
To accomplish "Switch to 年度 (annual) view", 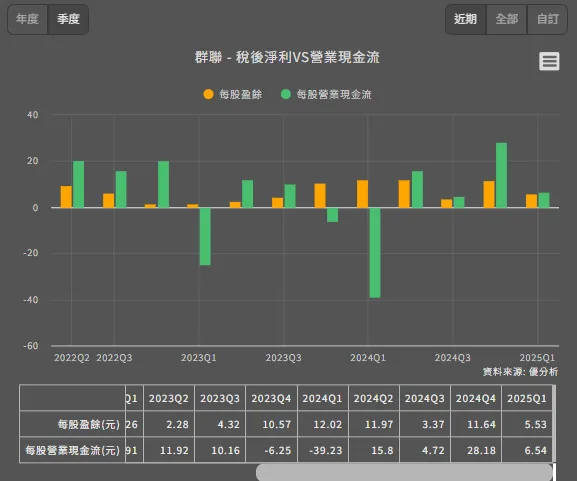I will (27, 19).
